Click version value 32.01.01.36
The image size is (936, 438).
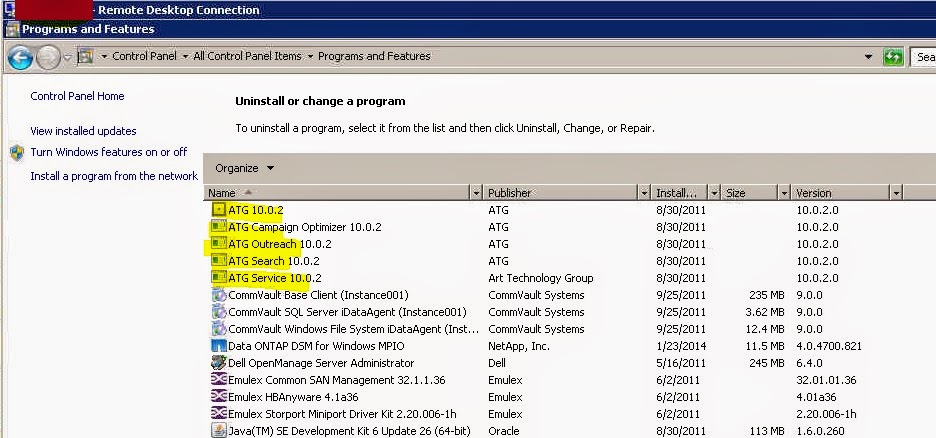click(826, 380)
